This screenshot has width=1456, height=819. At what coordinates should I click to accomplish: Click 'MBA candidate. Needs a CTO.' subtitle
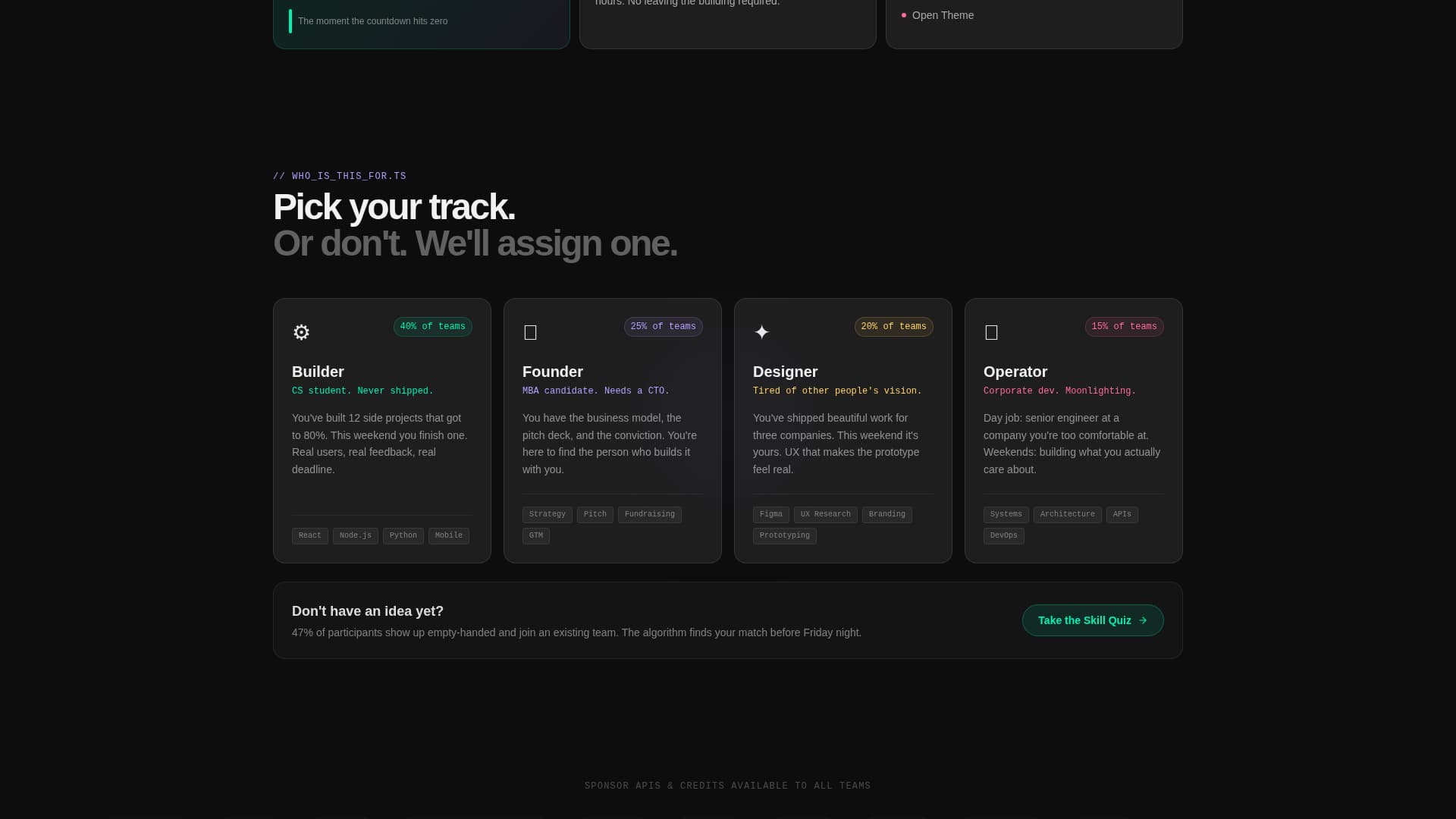[596, 391]
